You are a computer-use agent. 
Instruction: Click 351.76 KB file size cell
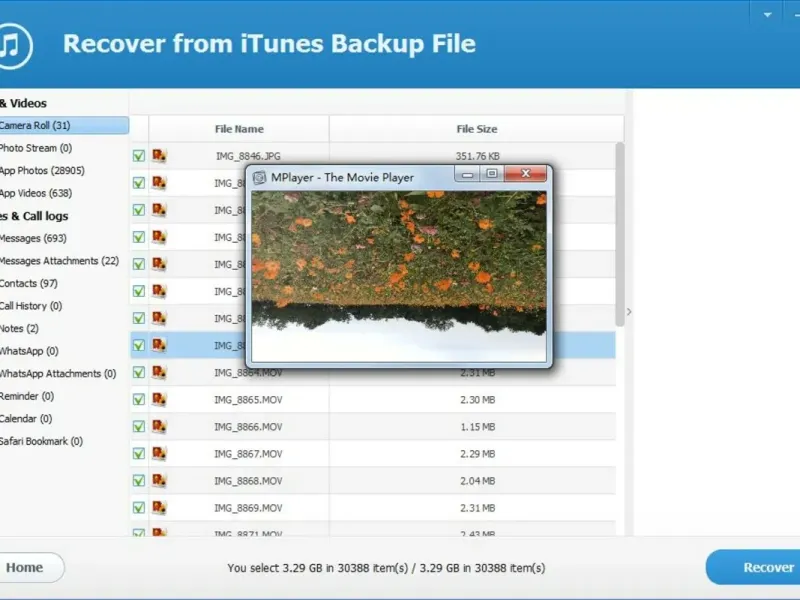pos(478,156)
